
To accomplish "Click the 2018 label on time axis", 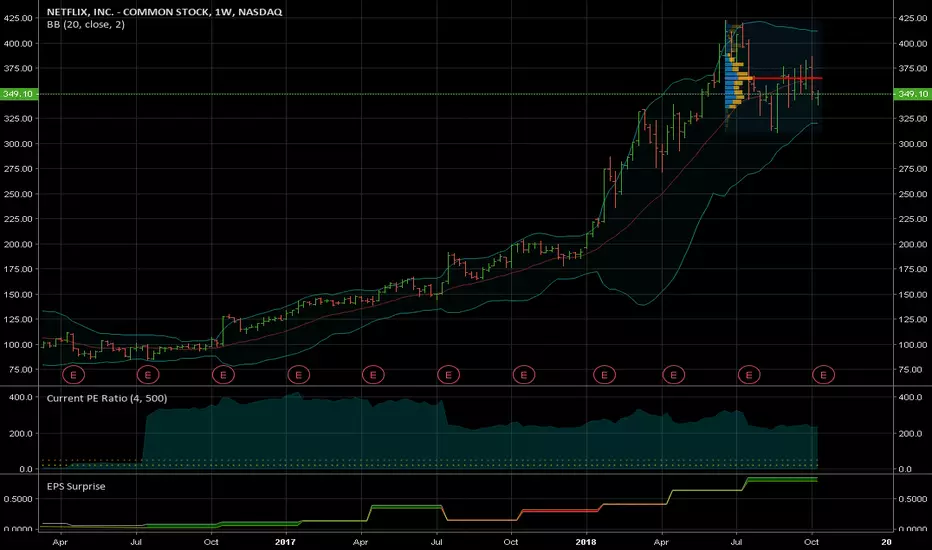I will point(585,542).
